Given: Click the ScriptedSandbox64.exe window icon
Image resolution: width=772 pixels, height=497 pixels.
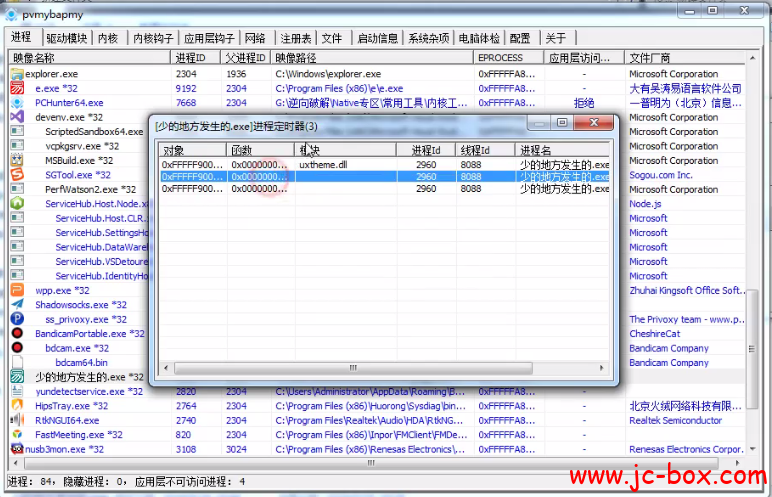Looking at the screenshot, I should pos(17,132).
